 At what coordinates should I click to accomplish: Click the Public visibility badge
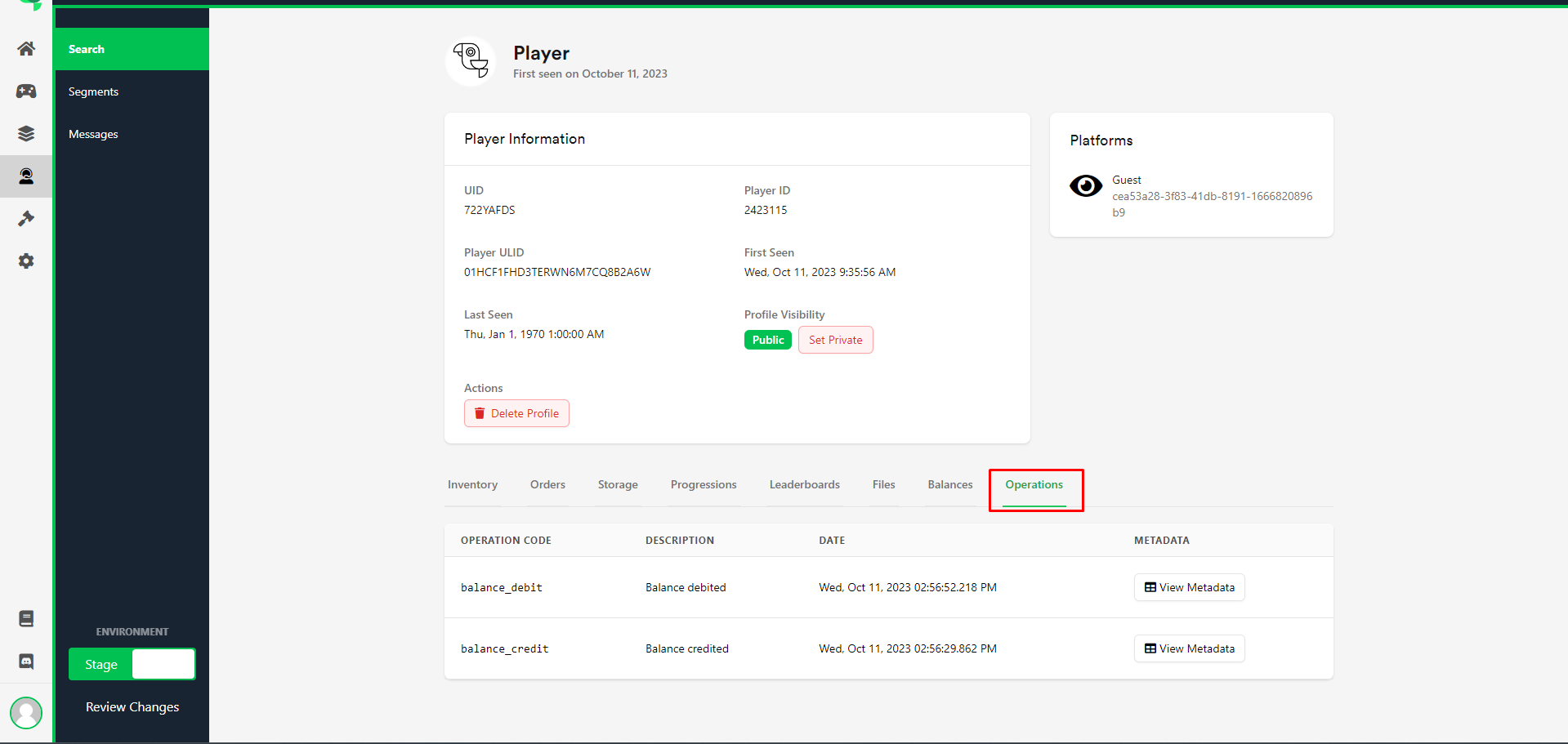tap(767, 340)
